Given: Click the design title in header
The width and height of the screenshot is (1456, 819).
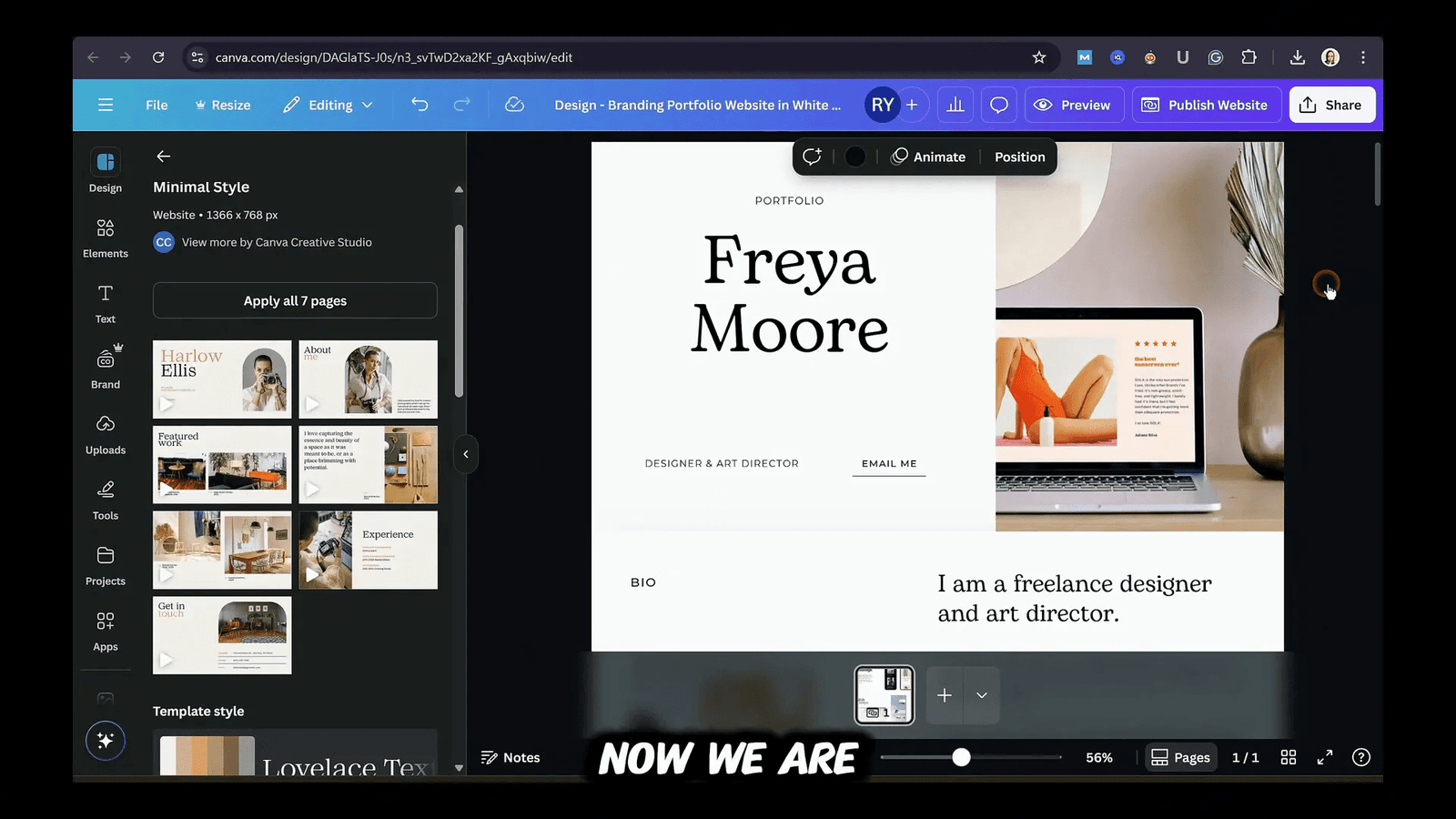Looking at the screenshot, I should (698, 105).
